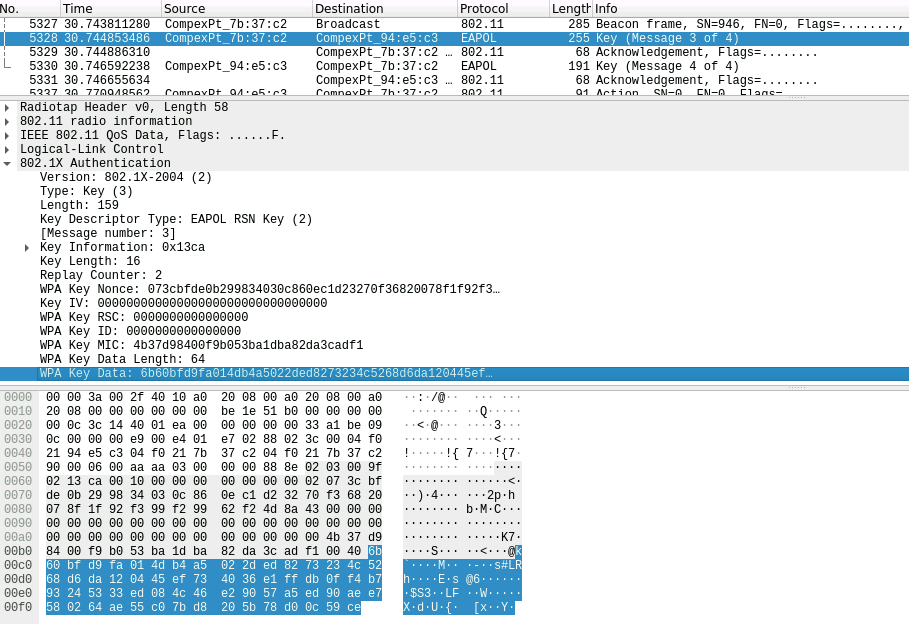The image size is (909, 624).
Task: Sort packets by Info column
Action: click(751, 9)
